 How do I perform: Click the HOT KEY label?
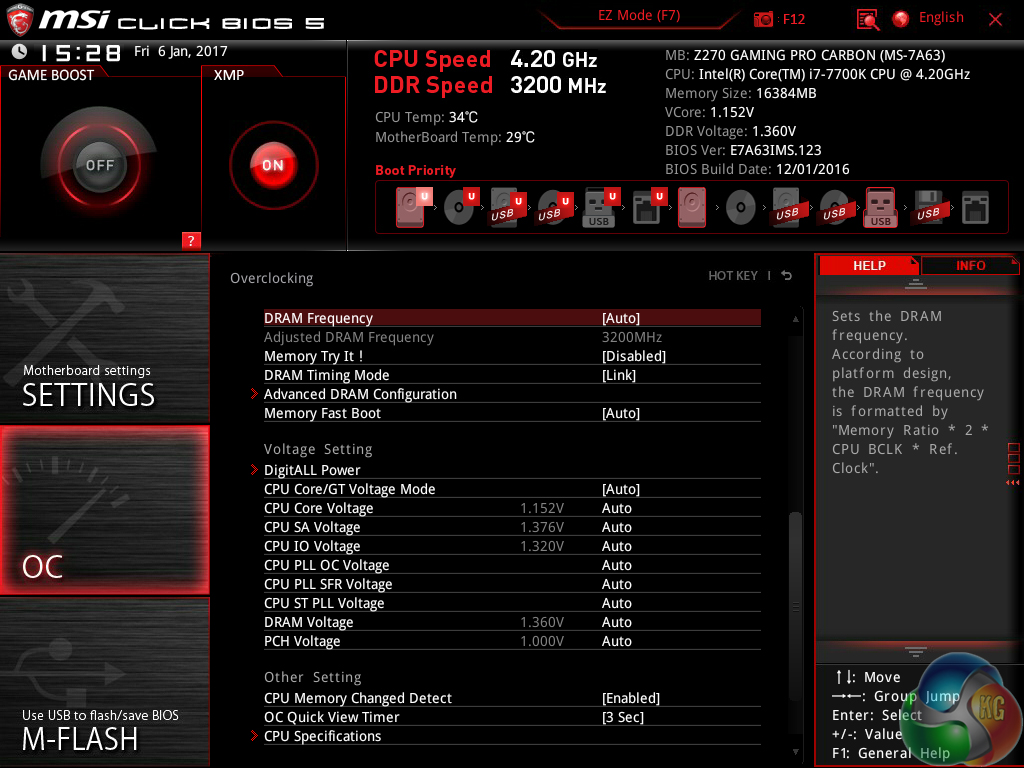point(733,276)
